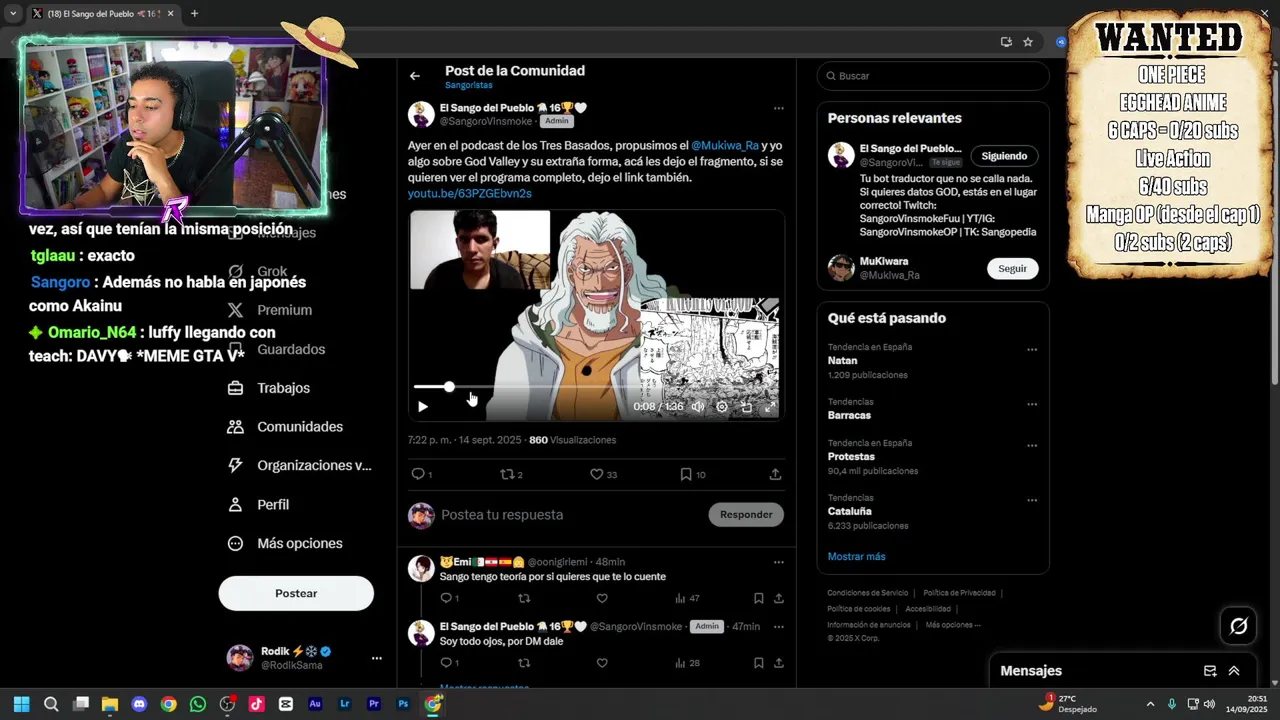
Task: Open Premium in the sidebar
Action: pyautogui.click(x=270, y=310)
